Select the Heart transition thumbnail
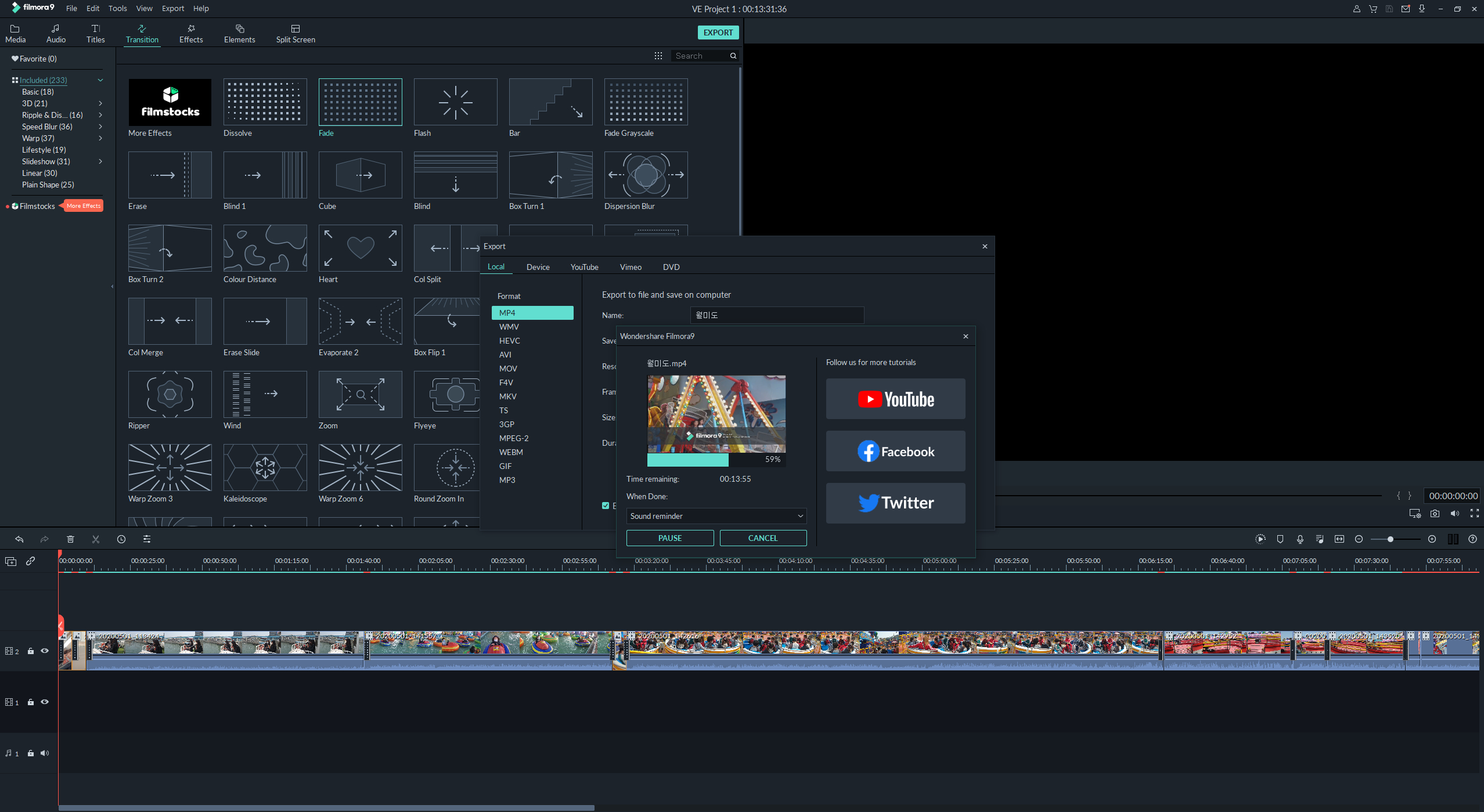This screenshot has height=812, width=1484. (x=360, y=248)
